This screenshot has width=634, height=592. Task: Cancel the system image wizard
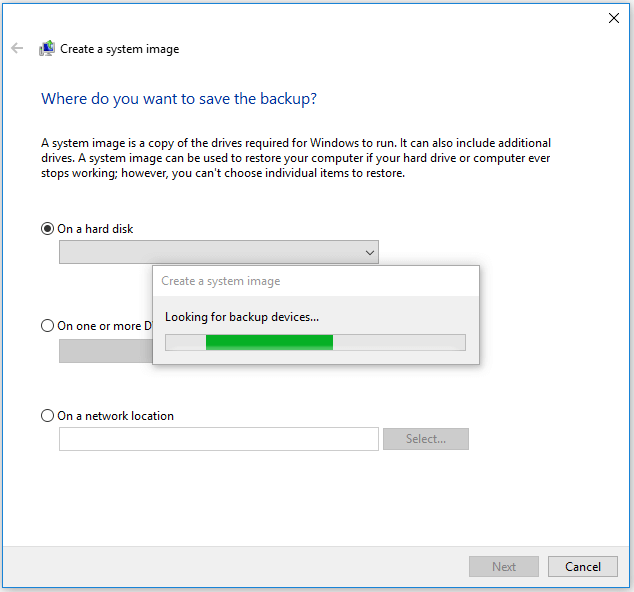582,566
